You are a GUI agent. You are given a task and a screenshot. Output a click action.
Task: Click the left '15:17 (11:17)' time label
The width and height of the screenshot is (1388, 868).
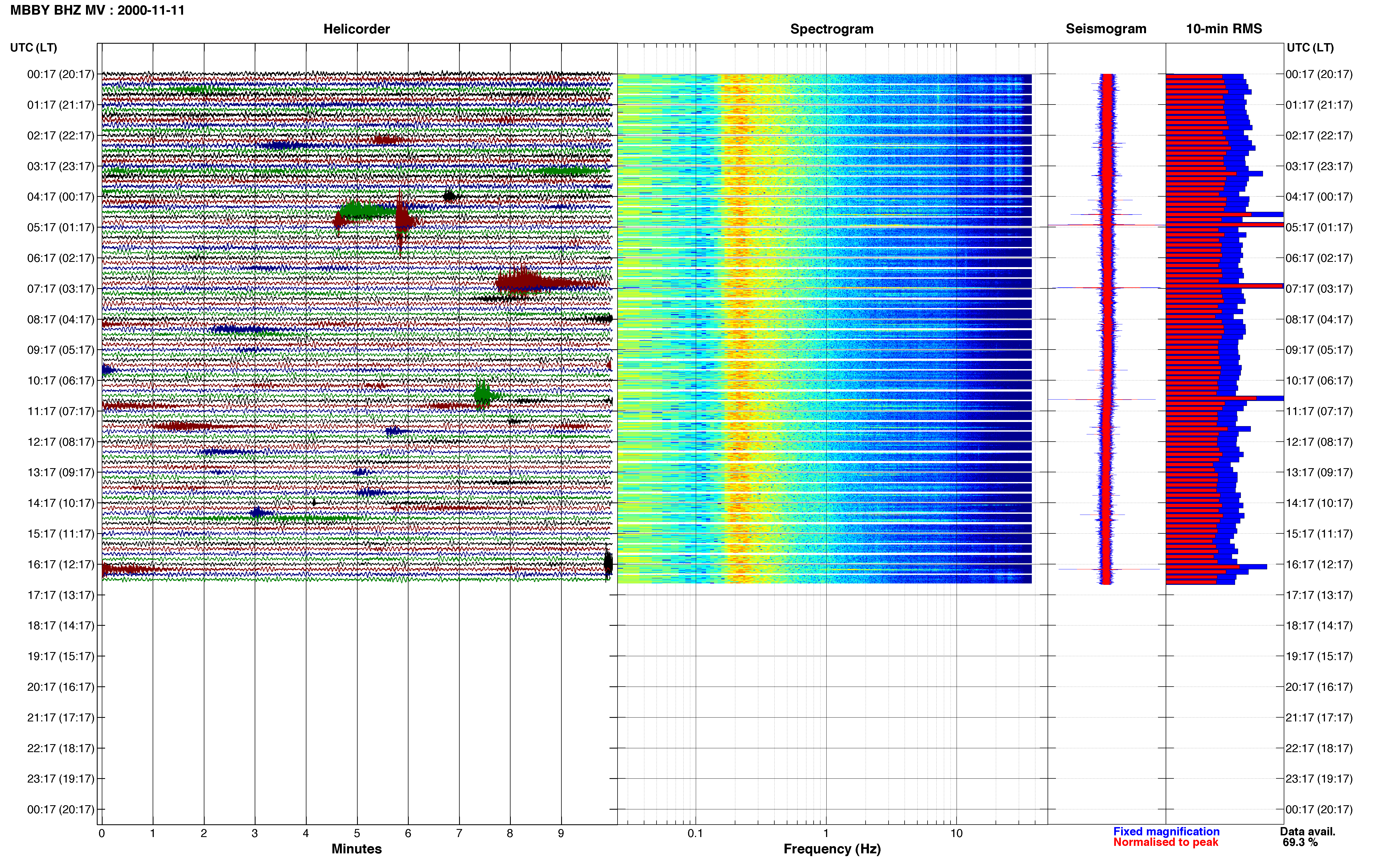click(x=61, y=534)
